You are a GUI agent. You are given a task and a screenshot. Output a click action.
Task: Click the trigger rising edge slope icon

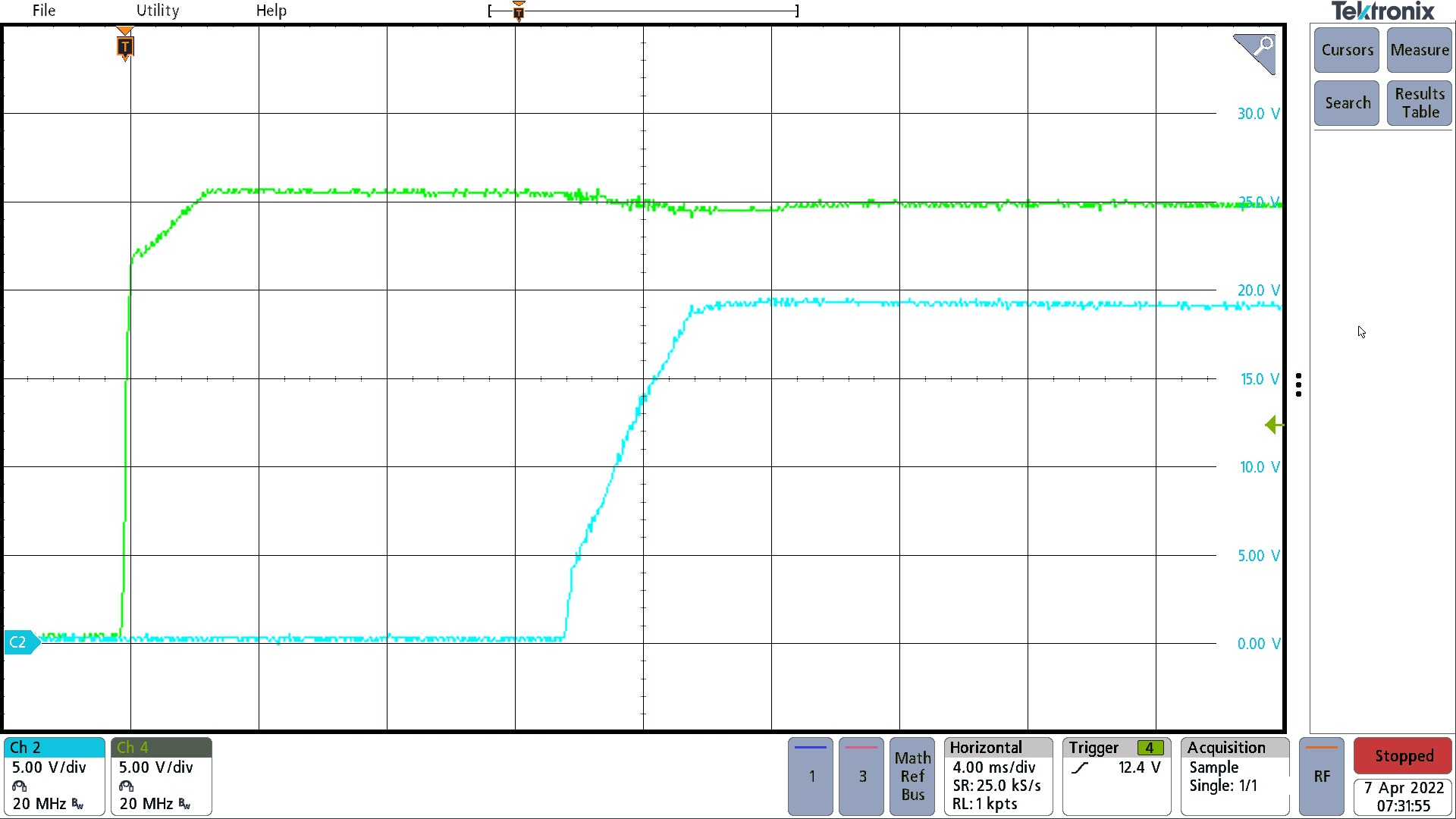point(1081,768)
